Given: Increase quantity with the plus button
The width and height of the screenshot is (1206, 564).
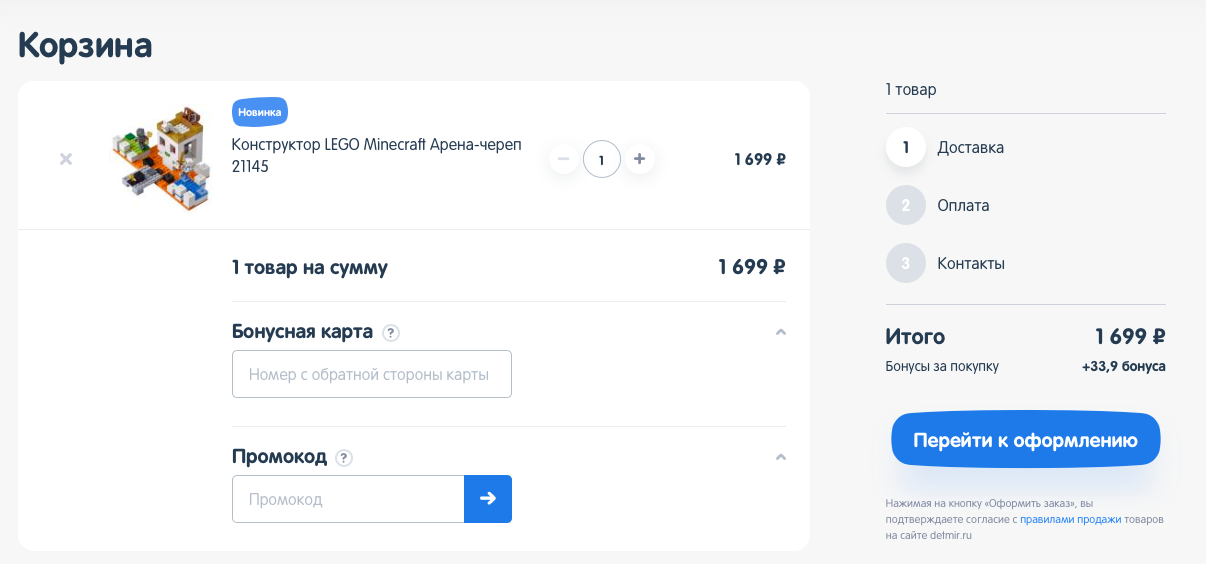Looking at the screenshot, I should click(x=640, y=158).
